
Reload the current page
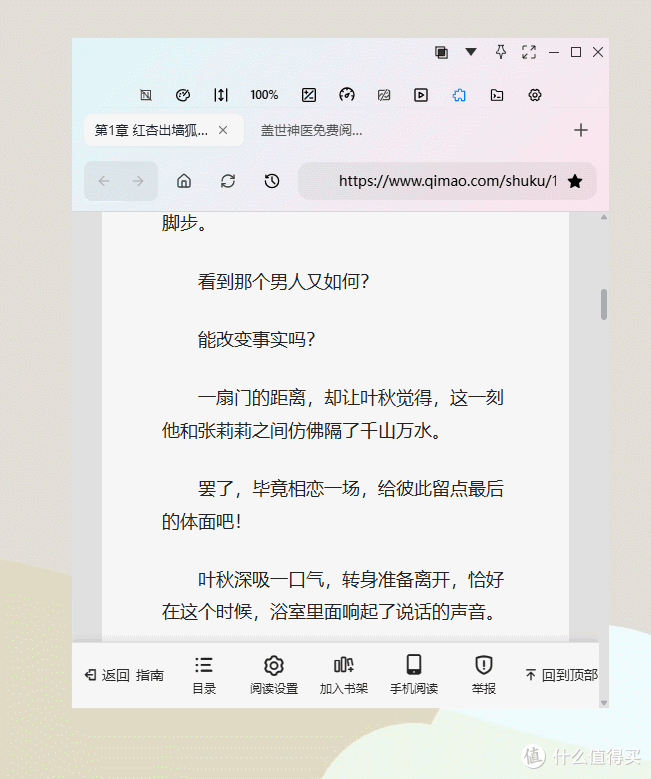click(x=228, y=181)
